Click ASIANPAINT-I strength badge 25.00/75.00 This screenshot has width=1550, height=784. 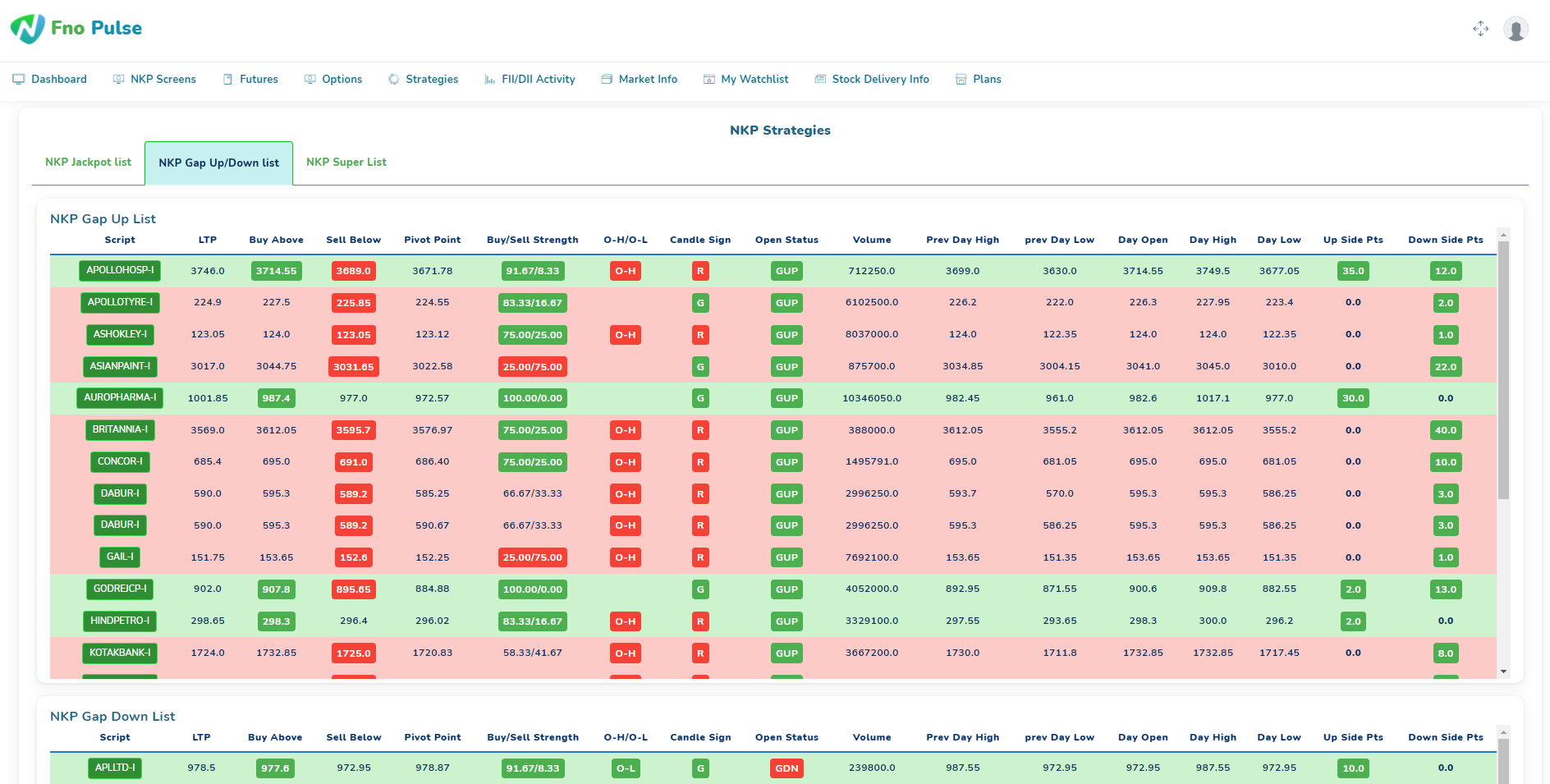click(533, 367)
